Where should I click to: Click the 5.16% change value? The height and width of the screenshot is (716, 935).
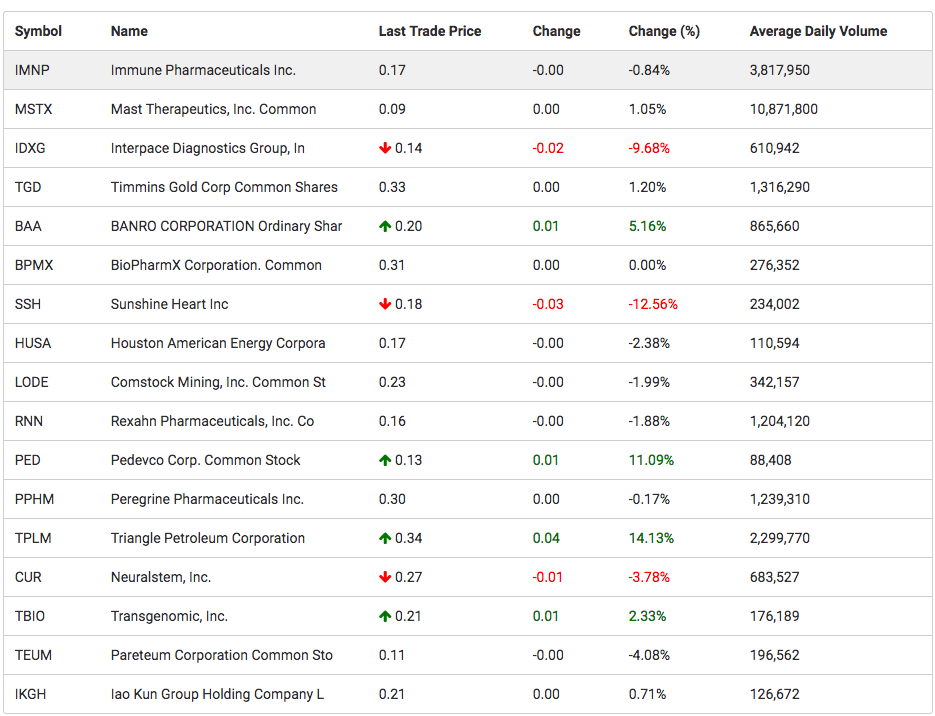648,227
